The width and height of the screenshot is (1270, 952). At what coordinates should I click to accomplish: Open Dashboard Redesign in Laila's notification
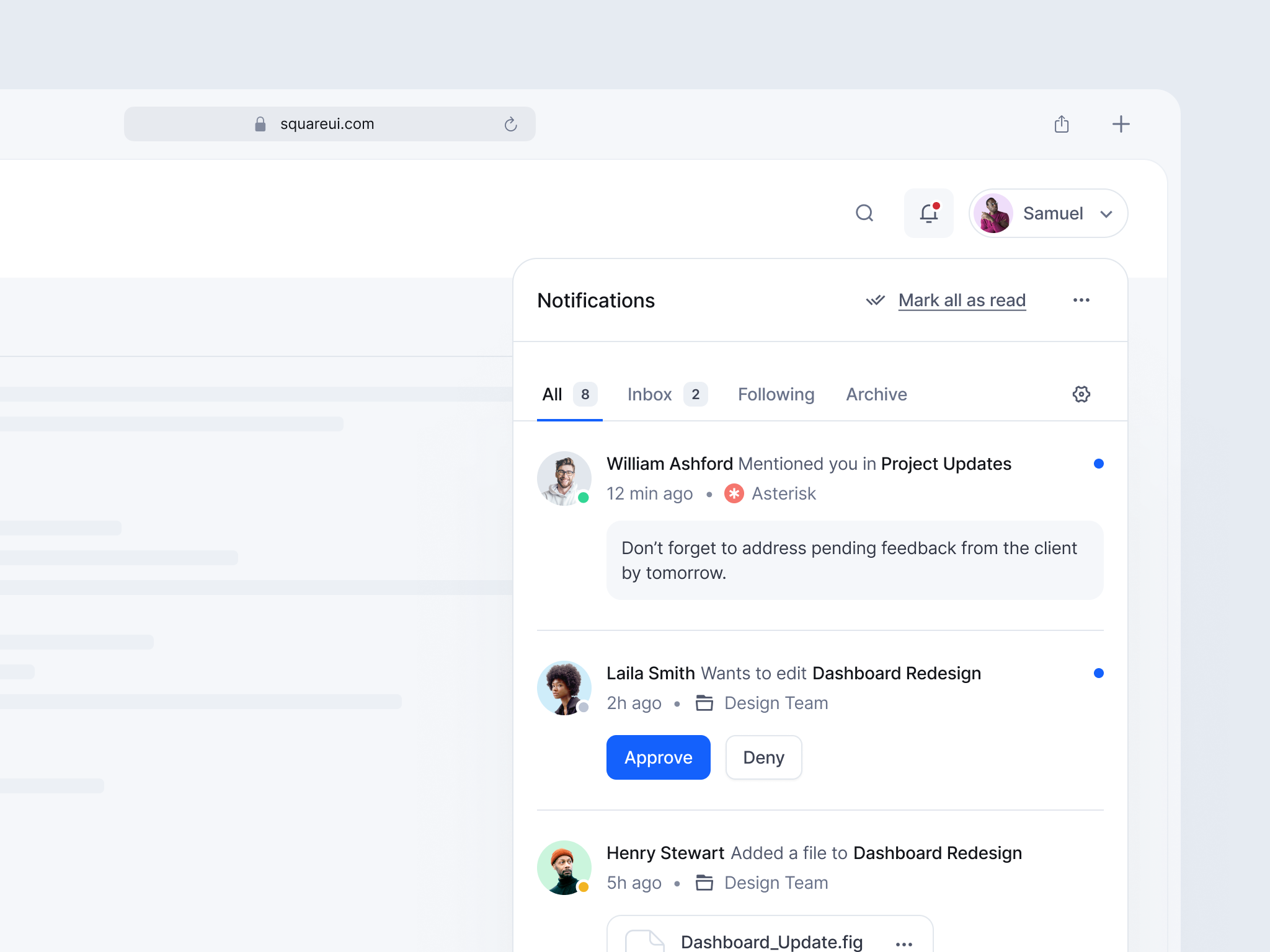(897, 673)
